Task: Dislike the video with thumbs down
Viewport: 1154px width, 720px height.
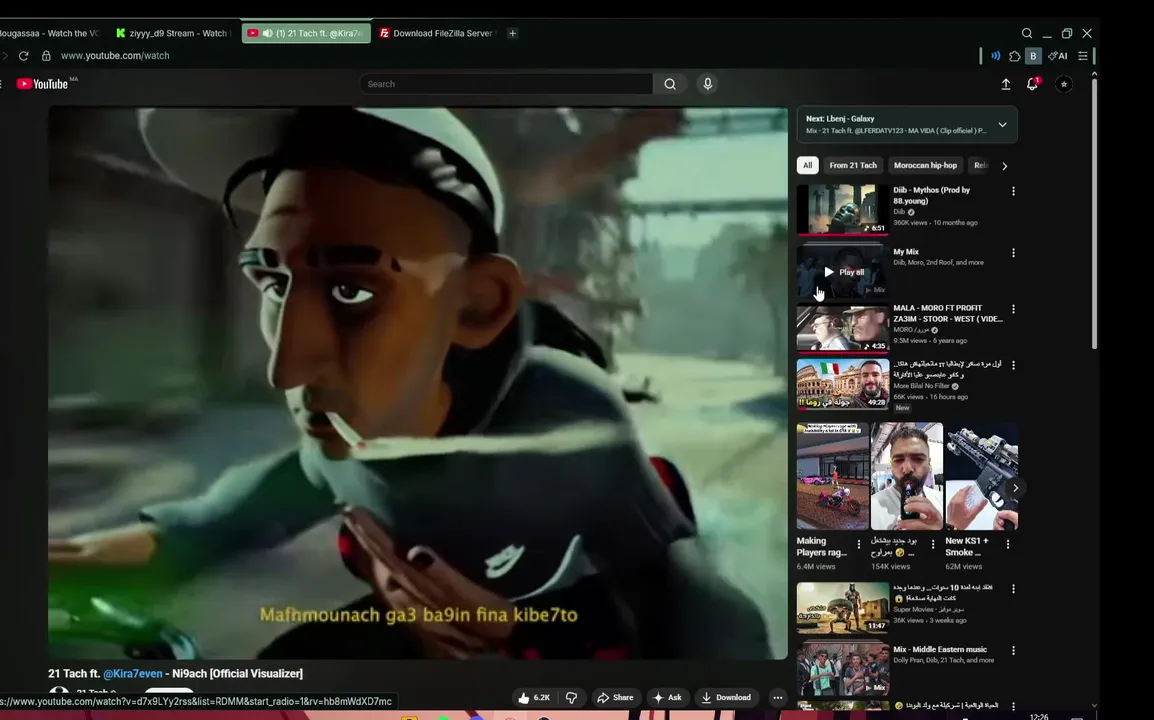Action: pos(571,698)
